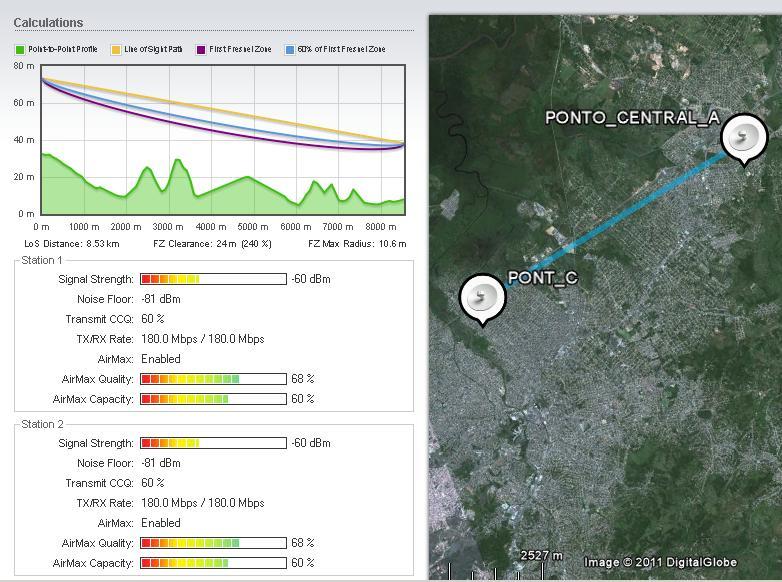Click the Station 1 AirMax Capacity bar
This screenshot has width=782, height=582.
click(213, 399)
